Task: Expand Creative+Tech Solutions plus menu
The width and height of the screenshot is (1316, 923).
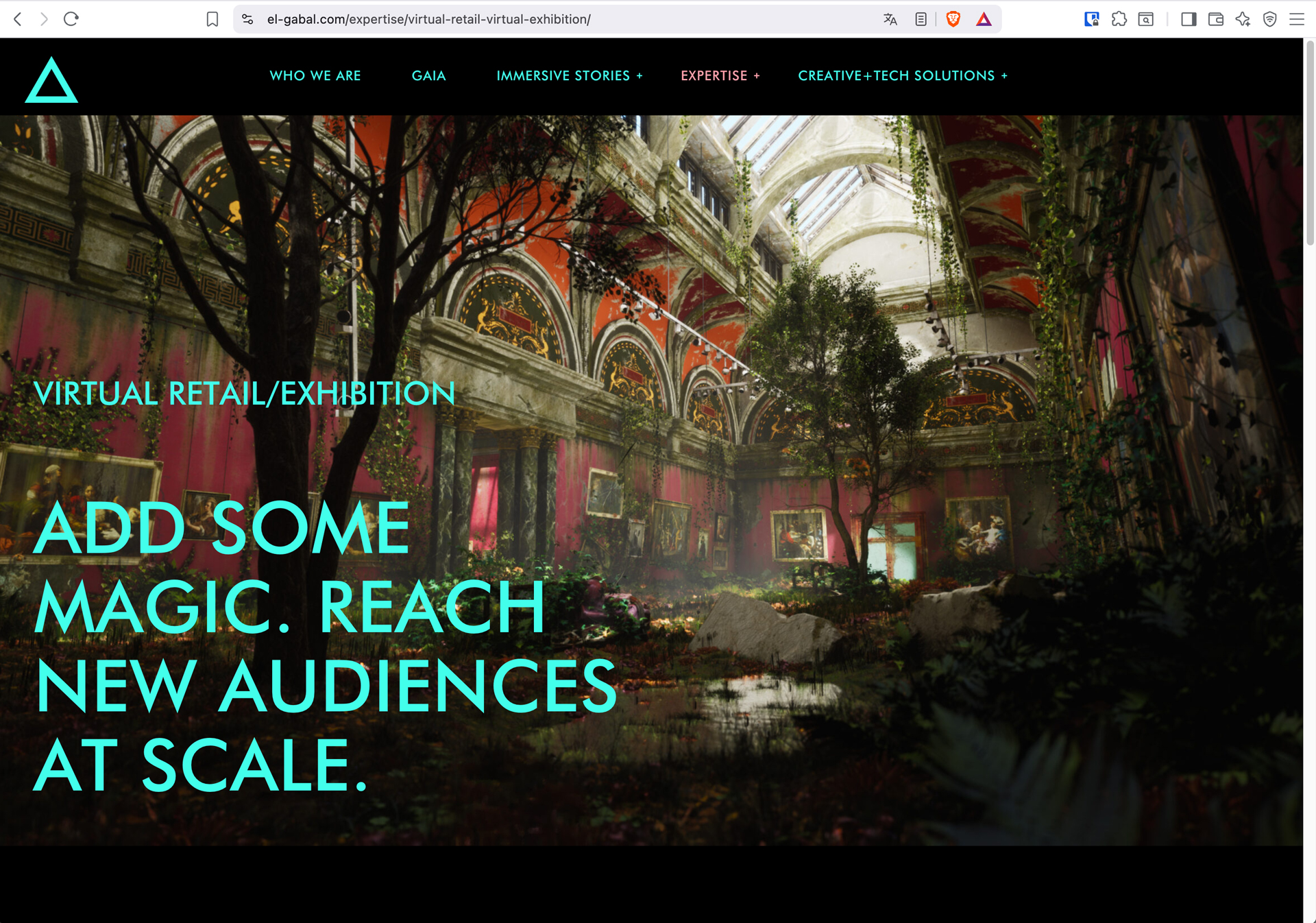Action: click(1004, 76)
